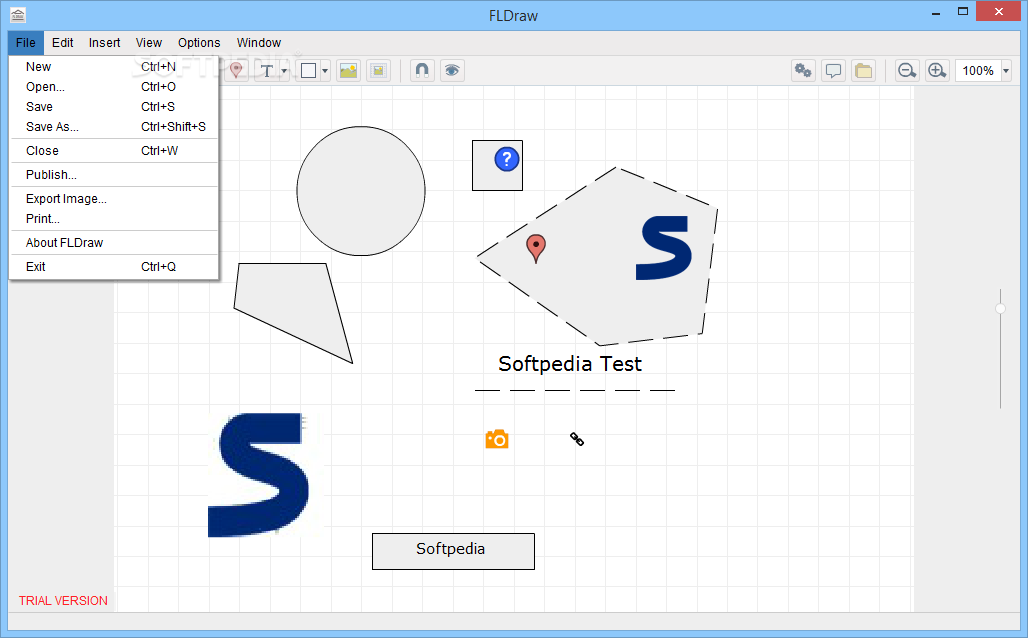Choose Exit from the File menu
The image size is (1028, 638).
coord(114,266)
